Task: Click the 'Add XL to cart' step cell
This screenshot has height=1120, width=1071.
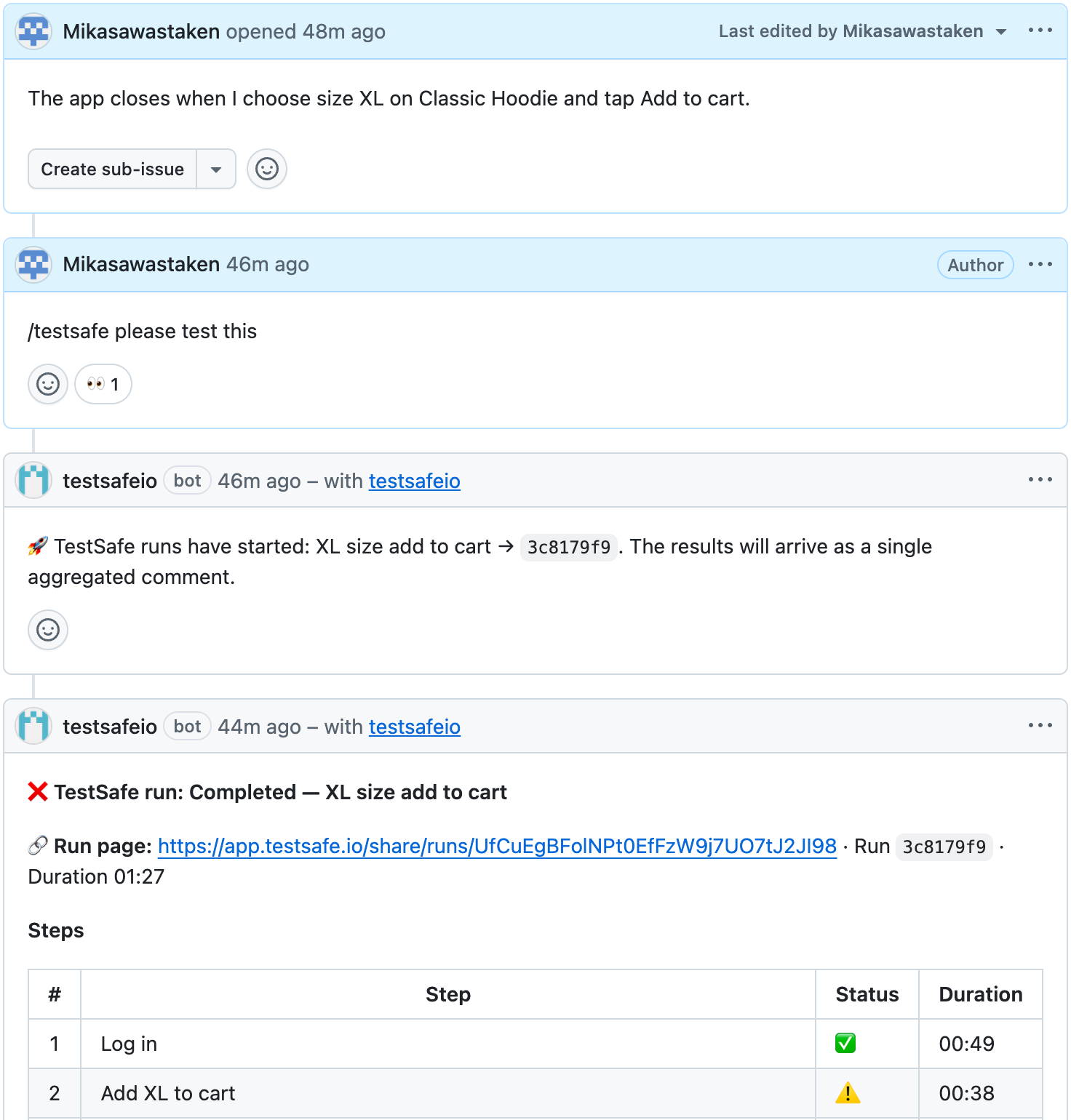Action: pyautogui.click(x=448, y=1093)
